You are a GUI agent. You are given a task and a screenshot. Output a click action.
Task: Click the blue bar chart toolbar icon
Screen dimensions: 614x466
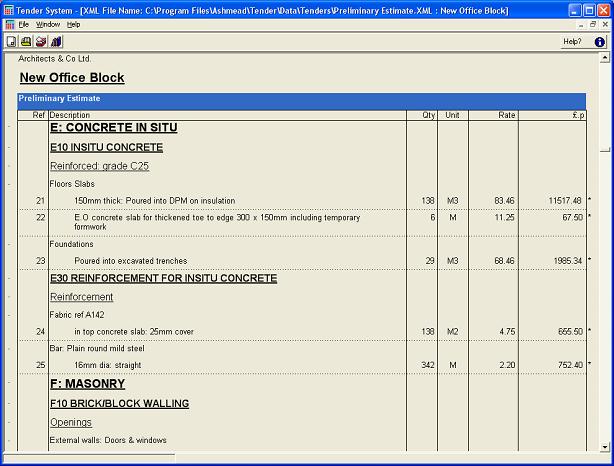click(x=56, y=41)
